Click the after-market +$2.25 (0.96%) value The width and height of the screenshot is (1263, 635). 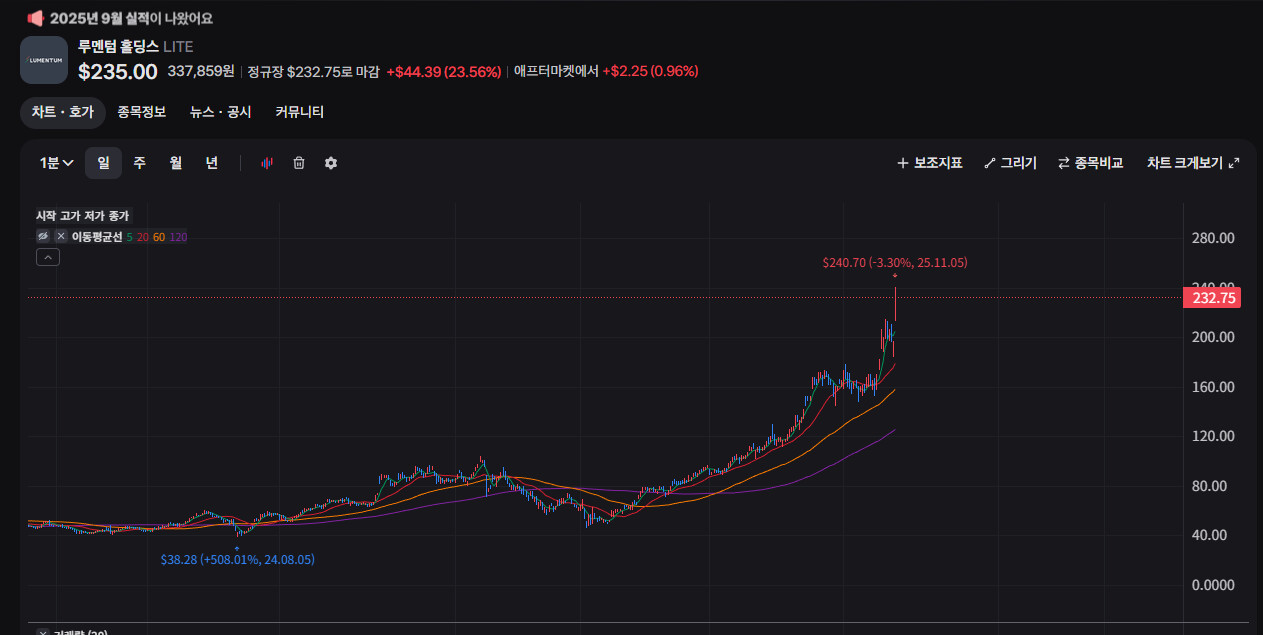tap(650, 71)
